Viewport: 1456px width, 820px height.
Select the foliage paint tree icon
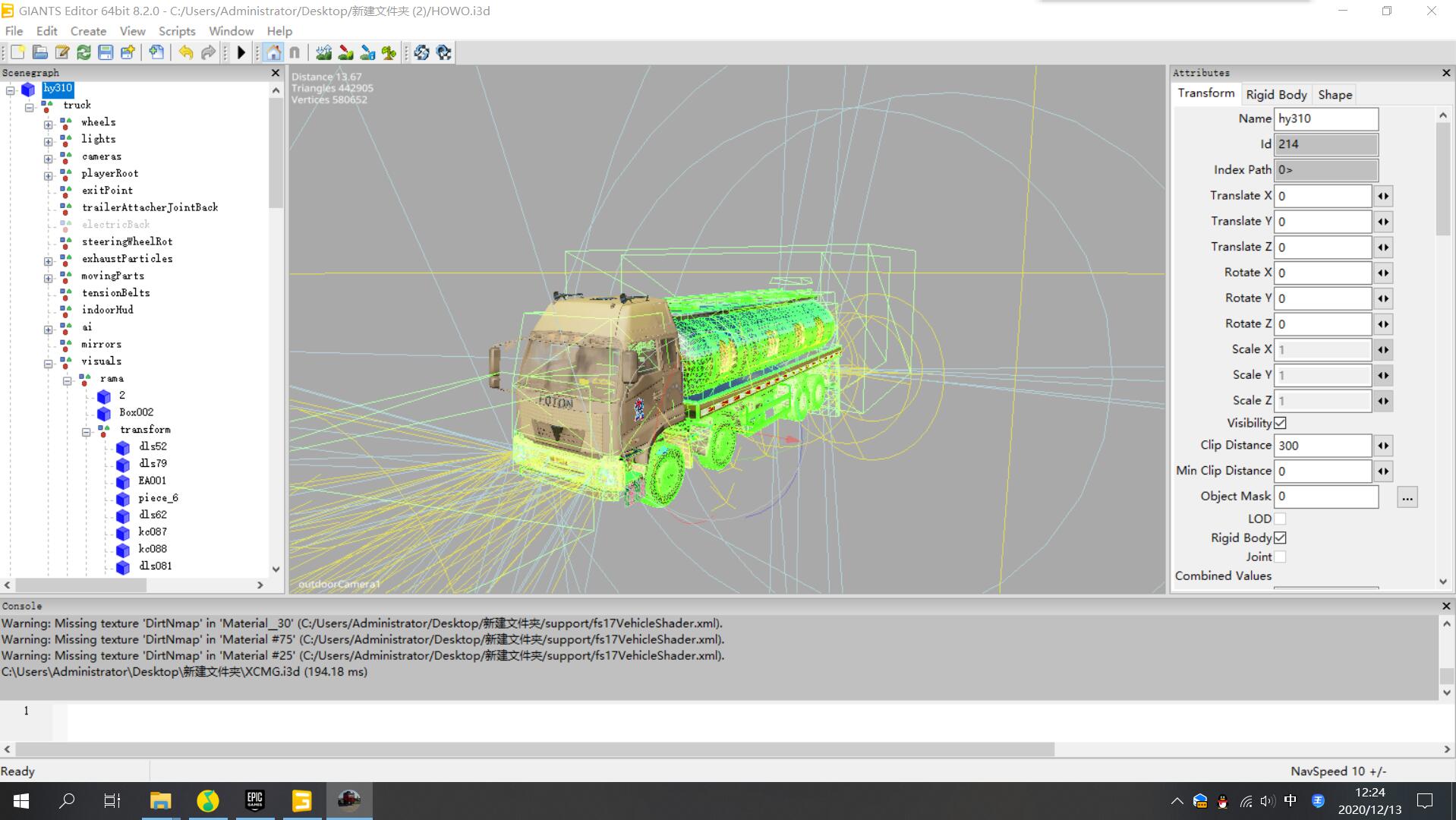click(389, 52)
